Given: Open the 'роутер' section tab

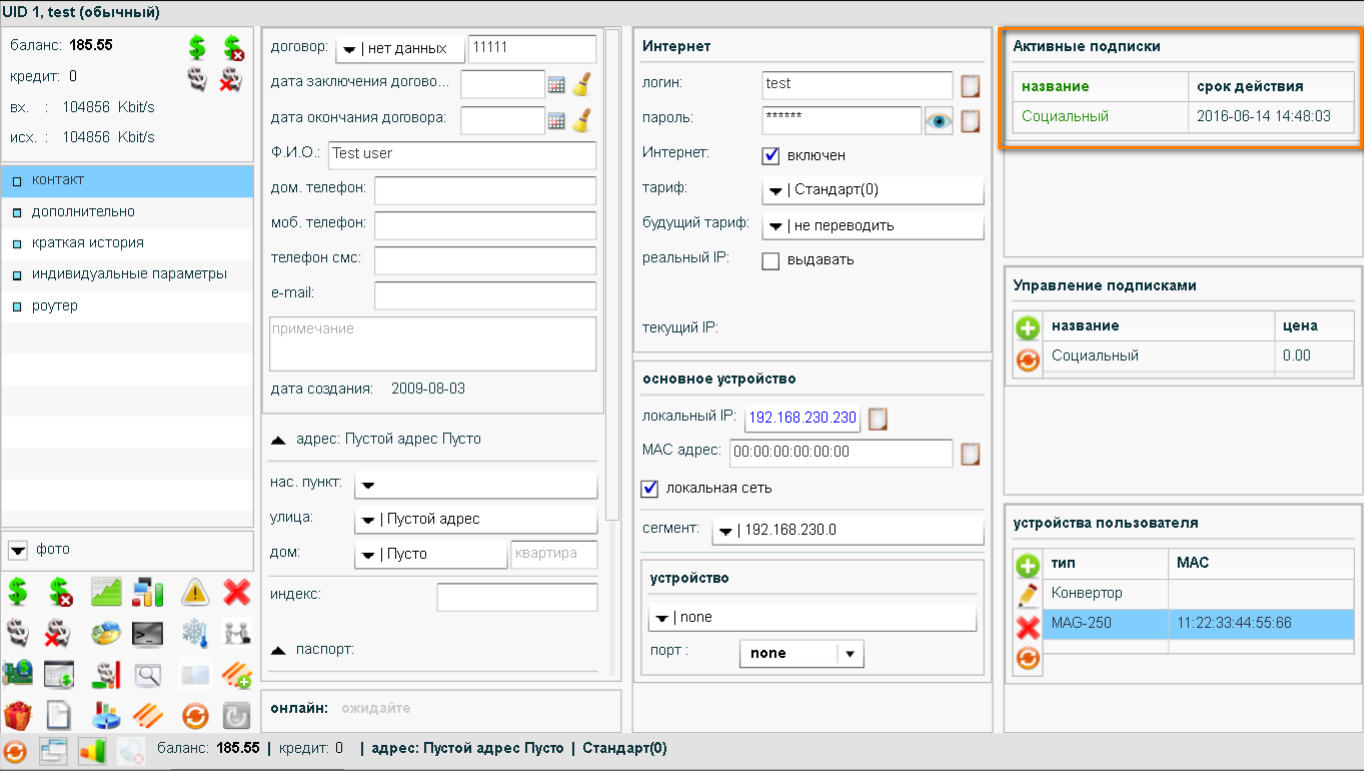Looking at the screenshot, I should [55, 306].
